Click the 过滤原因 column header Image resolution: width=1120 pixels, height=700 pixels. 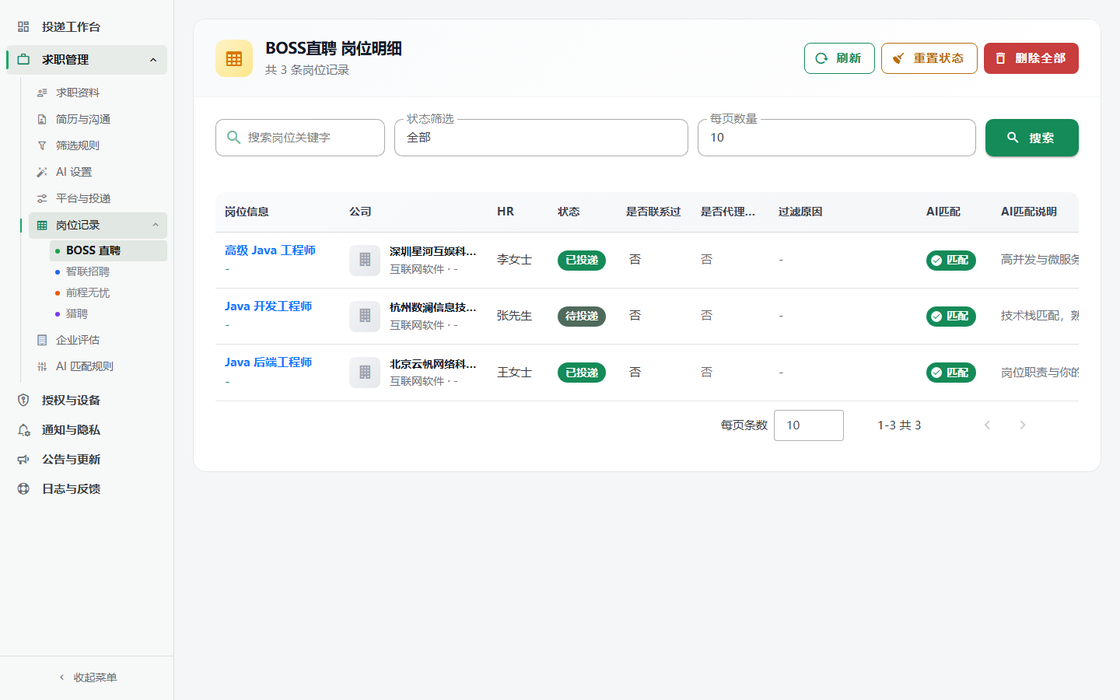point(800,212)
